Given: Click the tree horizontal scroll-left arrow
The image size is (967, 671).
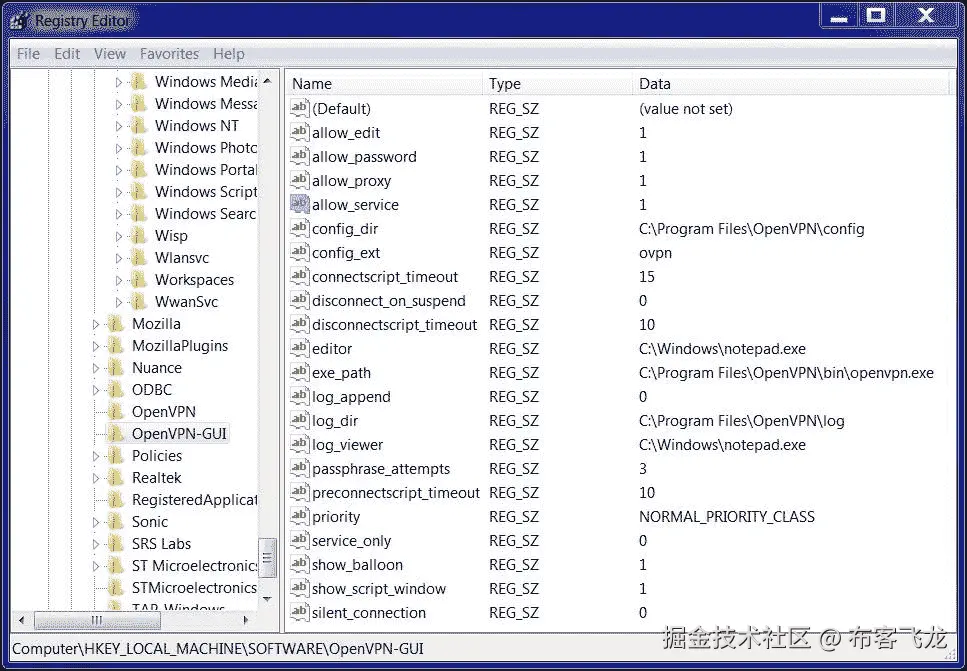Looking at the screenshot, I should pos(22,620).
